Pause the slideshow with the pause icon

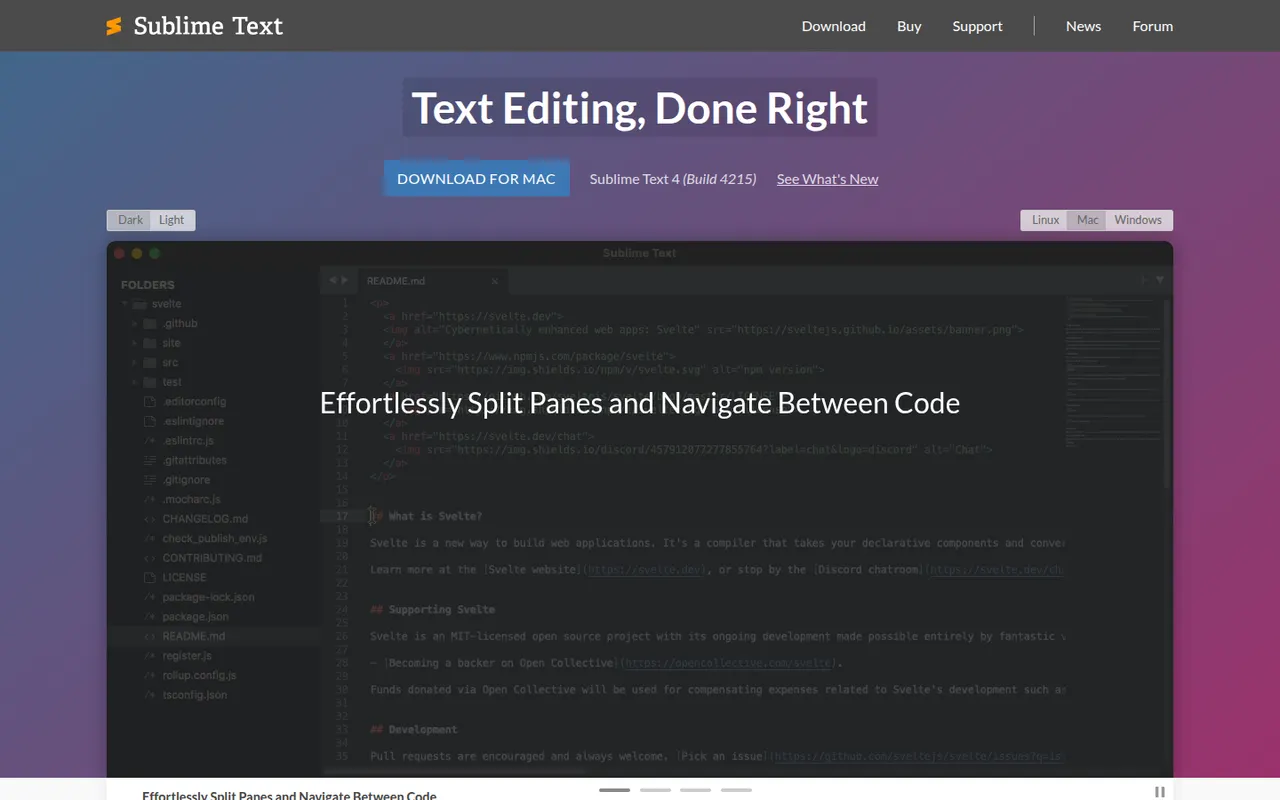[x=1160, y=792]
